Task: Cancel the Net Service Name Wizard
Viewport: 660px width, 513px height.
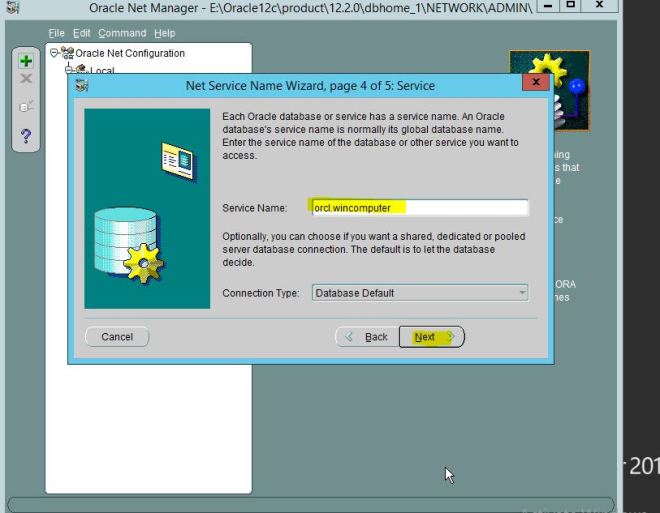Action: click(117, 337)
